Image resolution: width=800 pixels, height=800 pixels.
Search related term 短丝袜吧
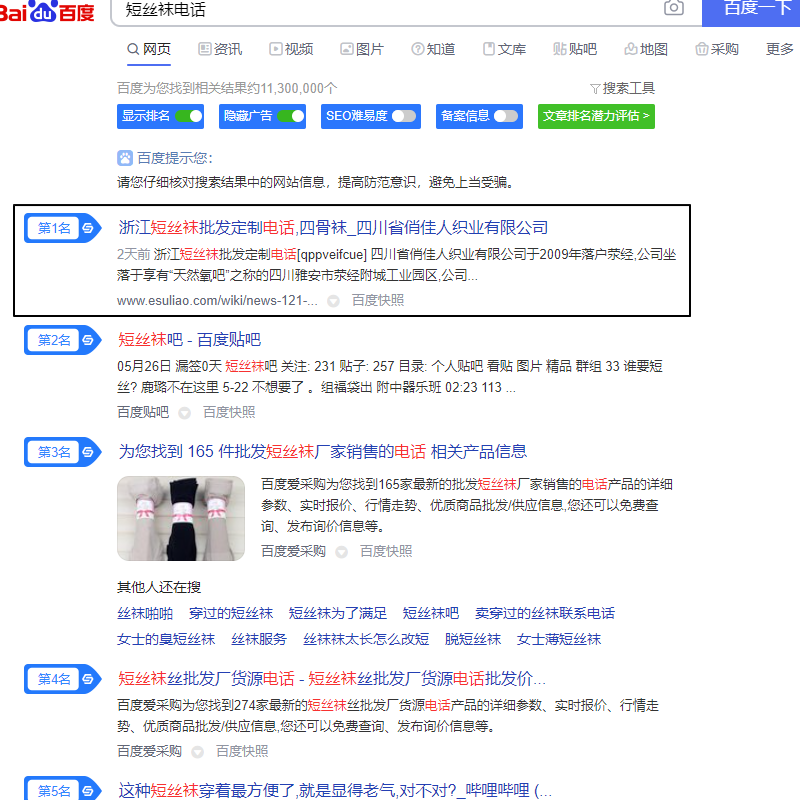pos(431,613)
